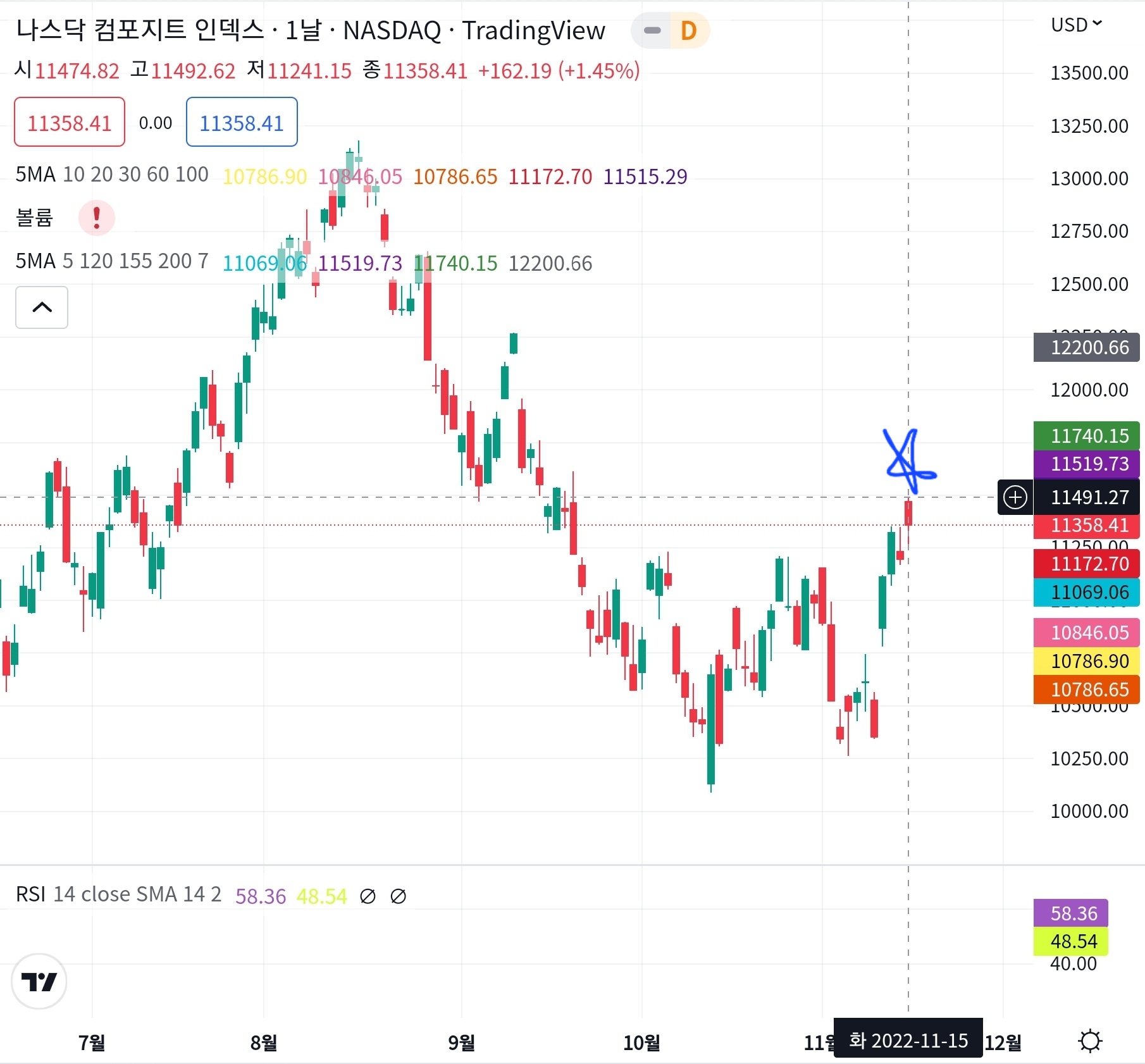Collapse the indicator legend with up chevron
The height and width of the screenshot is (1064, 1145).
click(42, 307)
